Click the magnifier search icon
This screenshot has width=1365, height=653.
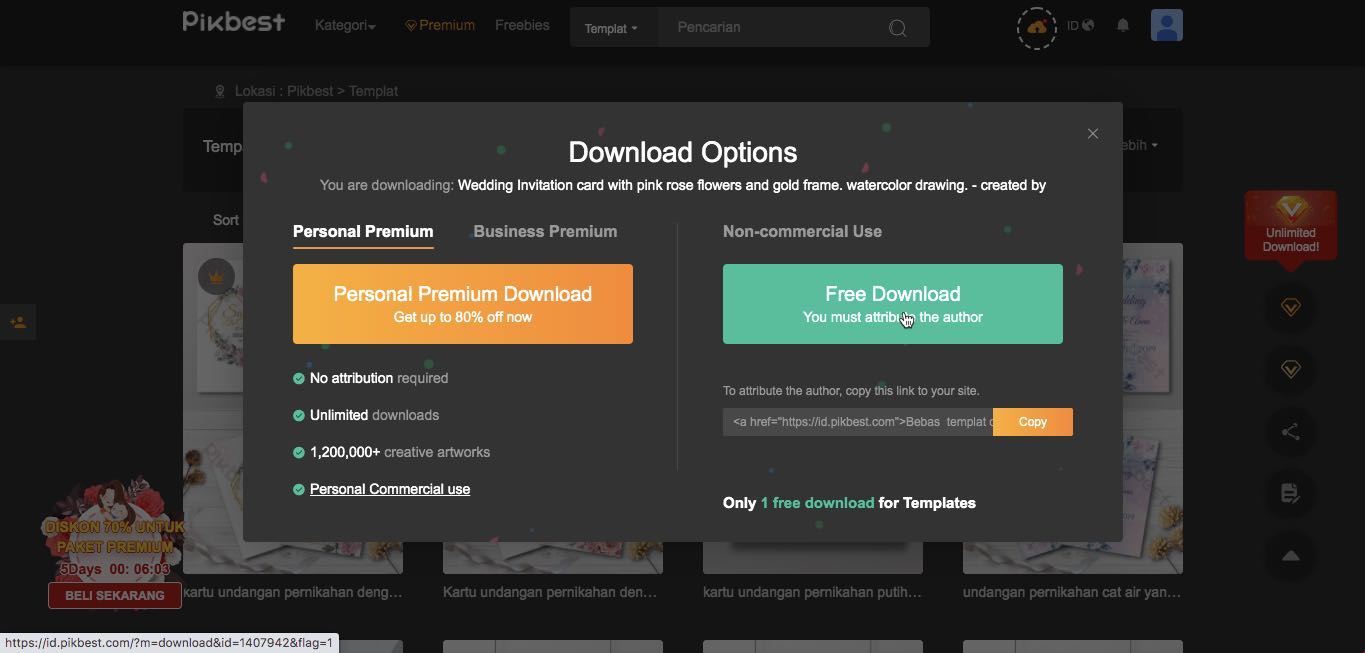[897, 28]
